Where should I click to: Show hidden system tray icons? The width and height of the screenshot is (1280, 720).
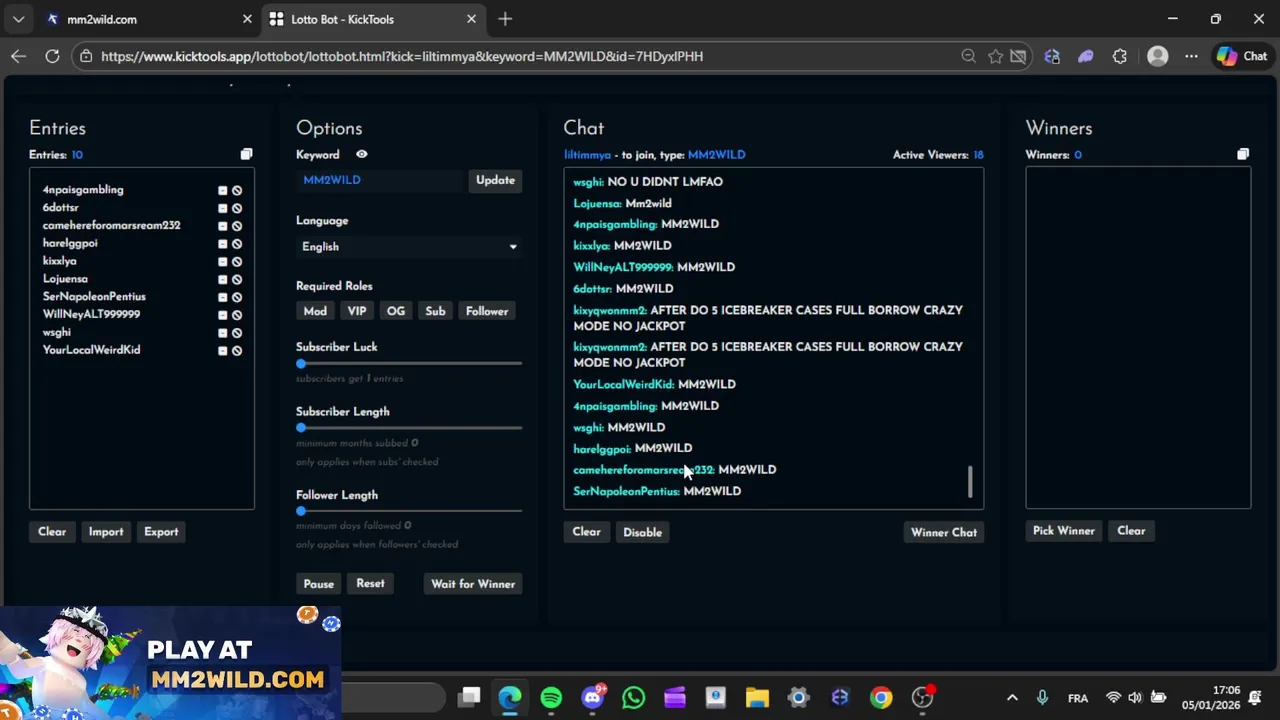point(1012,697)
